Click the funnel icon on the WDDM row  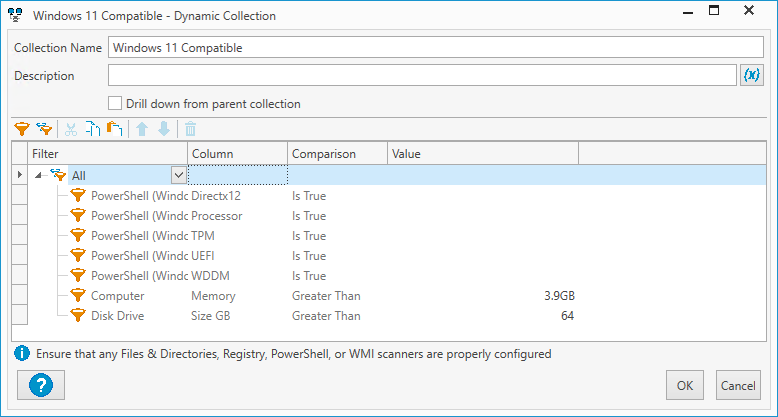point(78,276)
